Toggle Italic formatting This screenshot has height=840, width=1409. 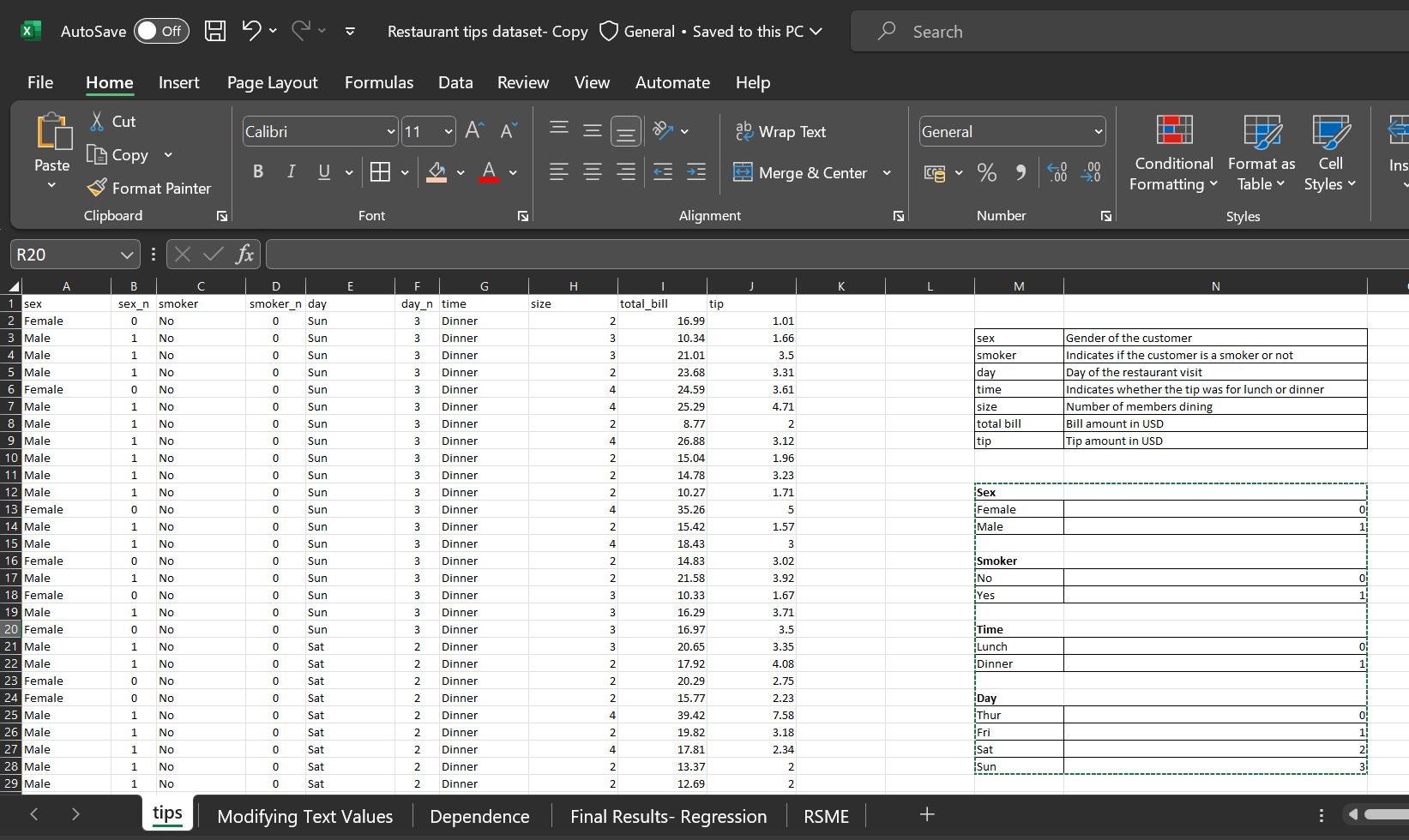[x=292, y=172]
